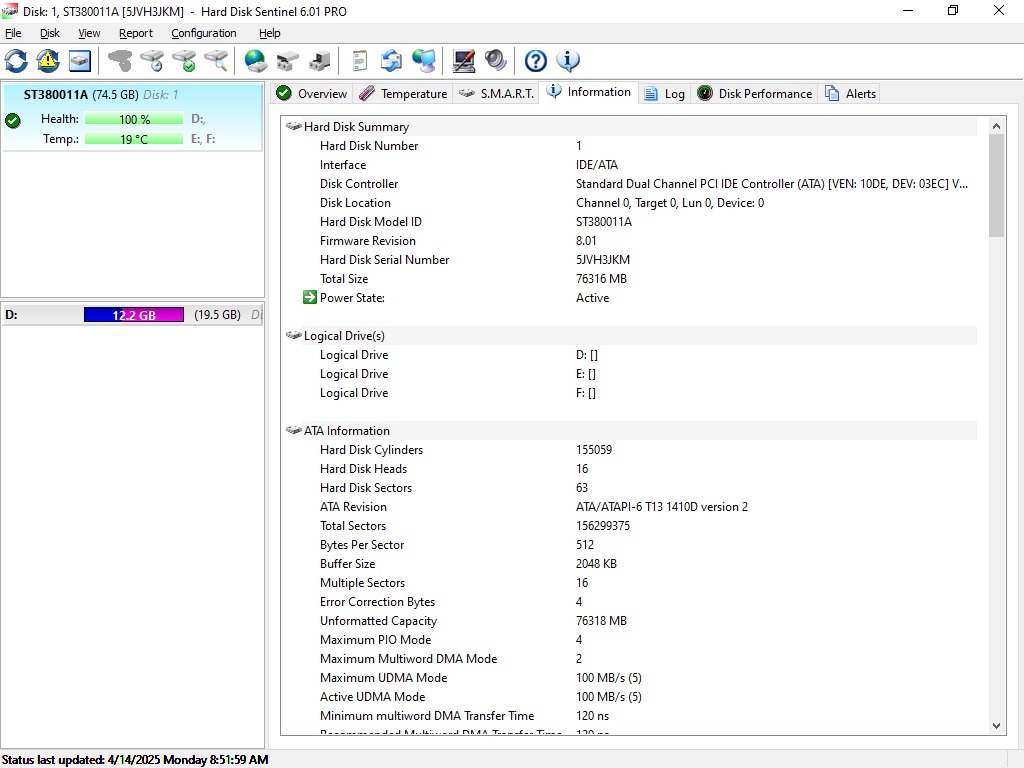Click the monitor with screwdriver toolbar icon
Screen dimensions: 1024x768
[x=464, y=61]
